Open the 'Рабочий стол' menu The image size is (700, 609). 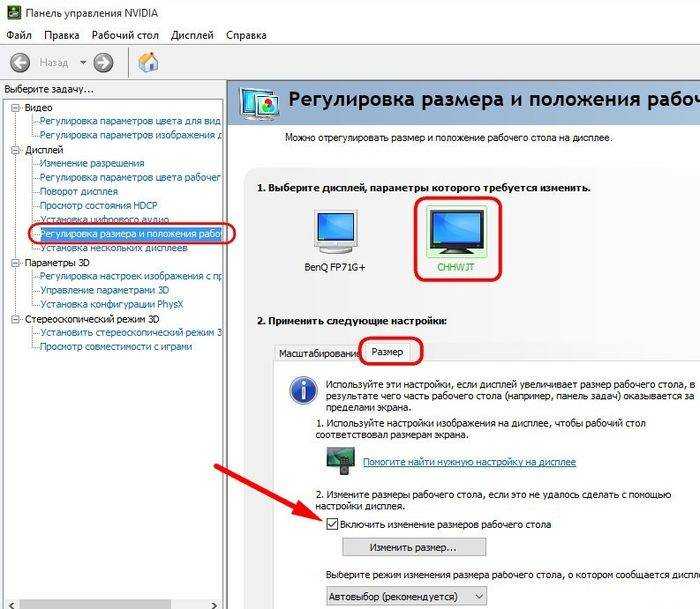[125, 35]
